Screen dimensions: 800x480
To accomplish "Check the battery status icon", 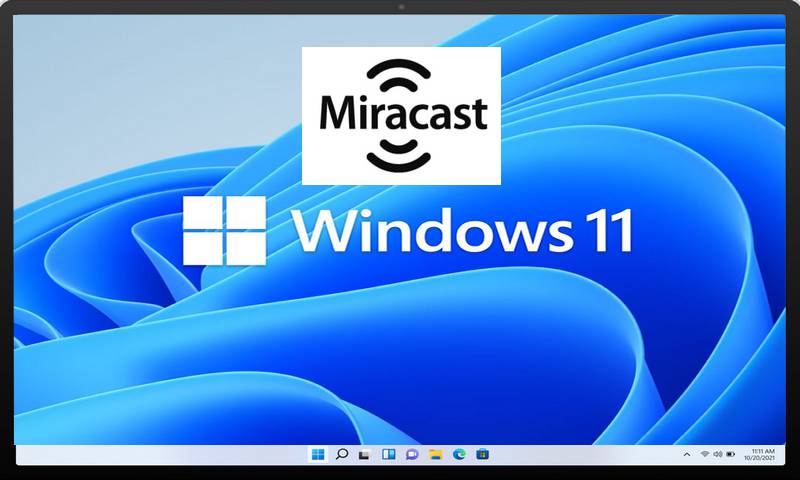I will pos(731,454).
